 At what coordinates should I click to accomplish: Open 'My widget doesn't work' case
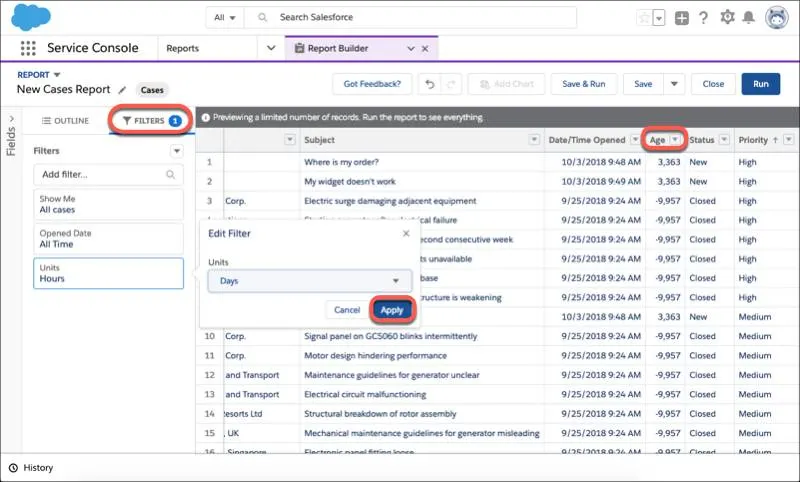(x=349, y=182)
